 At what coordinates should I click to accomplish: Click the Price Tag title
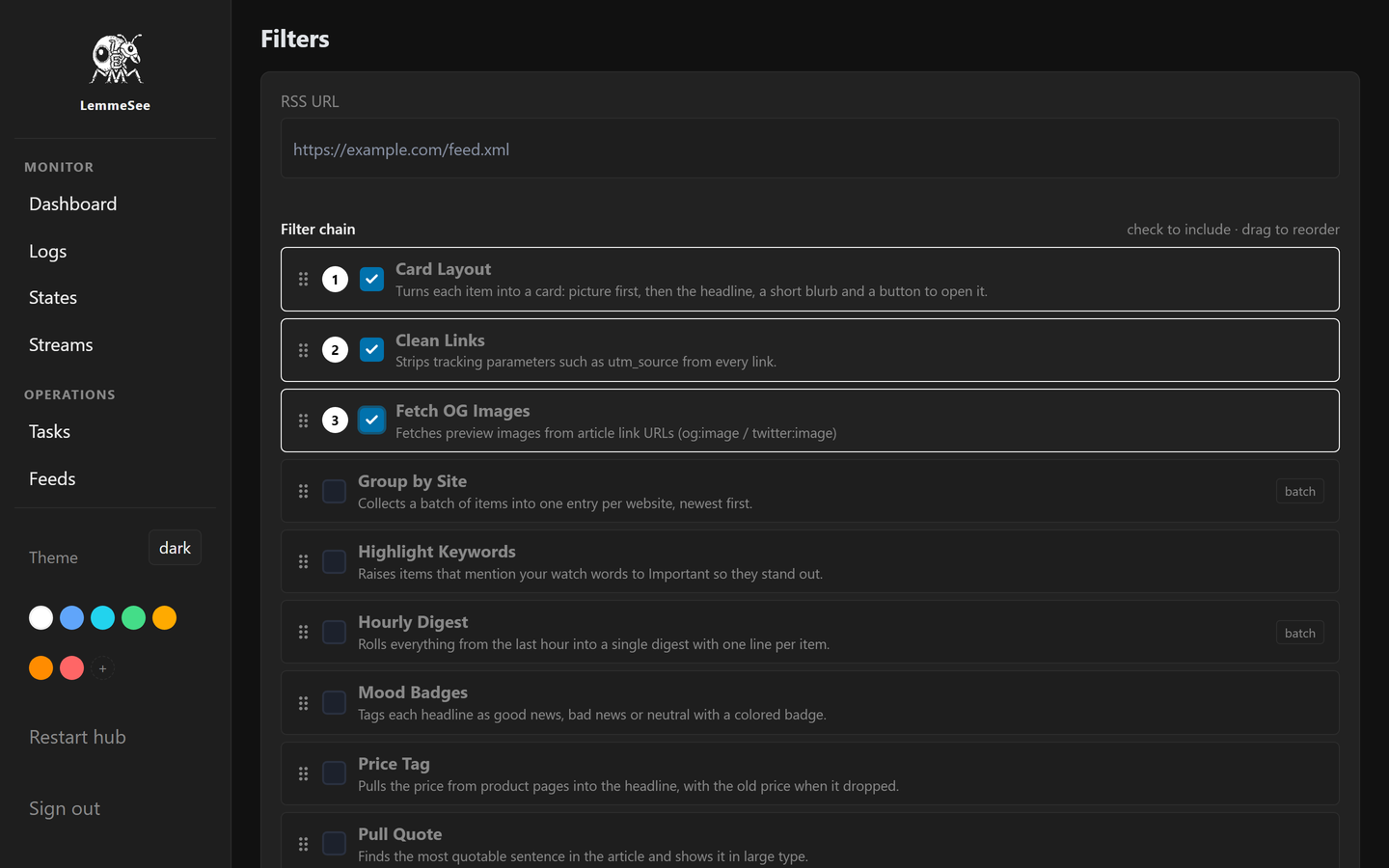point(394,764)
